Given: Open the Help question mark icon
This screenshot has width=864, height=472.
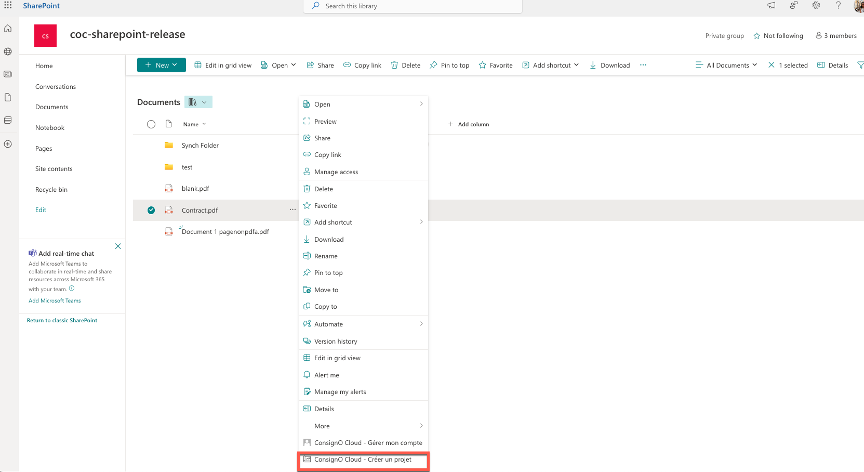Looking at the screenshot, I should pyautogui.click(x=838, y=6).
